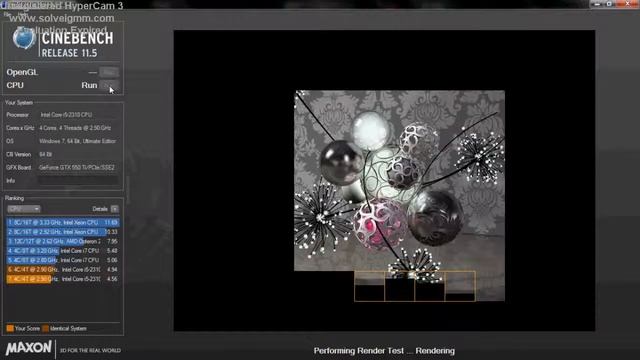
Task: Click the Windows 7 64 Bit OS value
Action: click(78, 141)
